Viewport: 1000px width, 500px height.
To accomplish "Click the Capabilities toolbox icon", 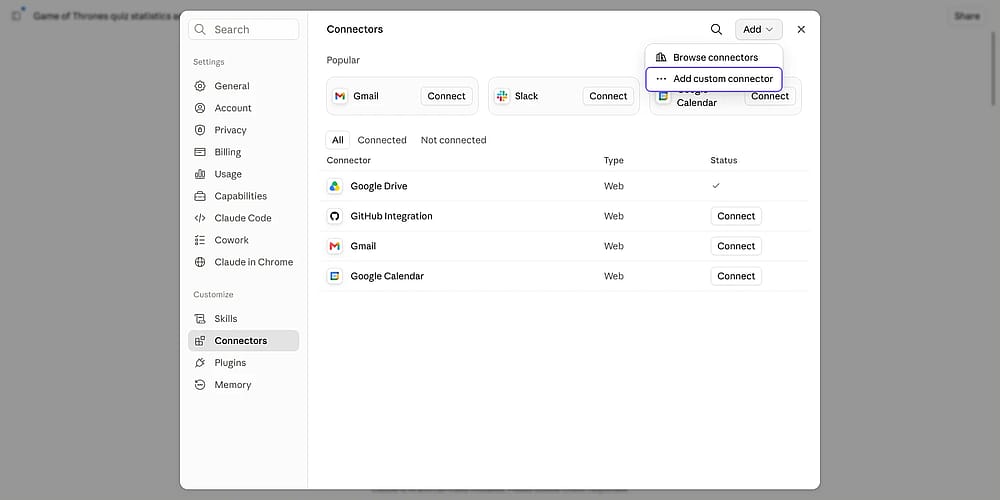I will [x=200, y=196].
